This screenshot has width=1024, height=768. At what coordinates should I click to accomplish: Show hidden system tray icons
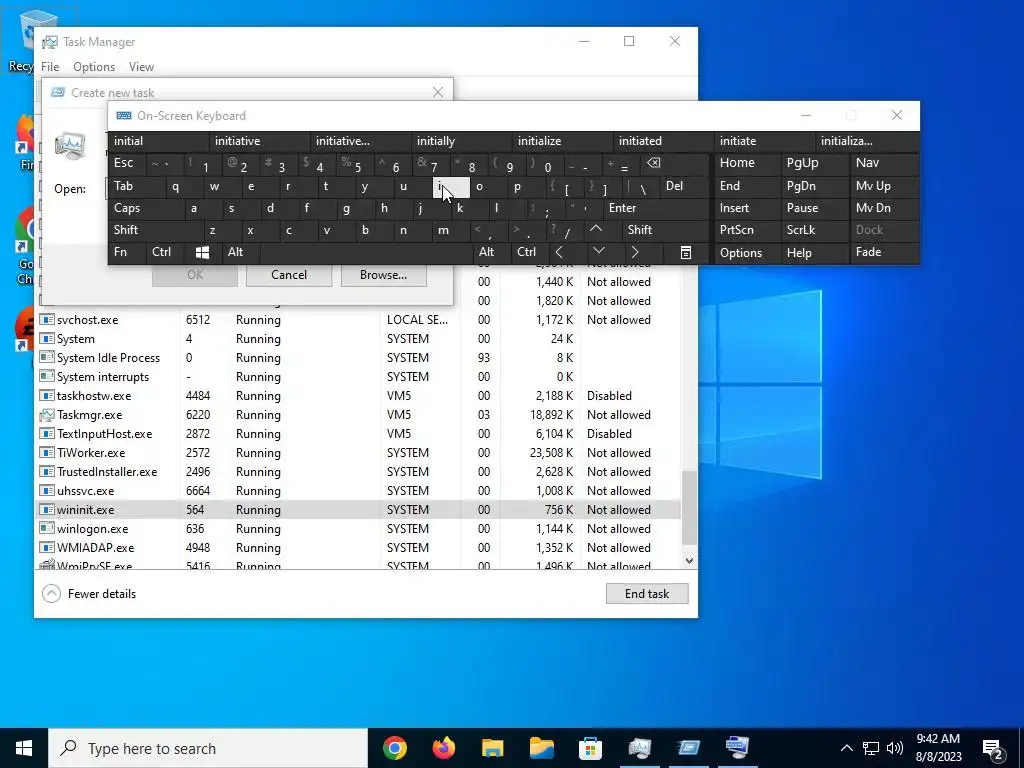(x=846, y=748)
